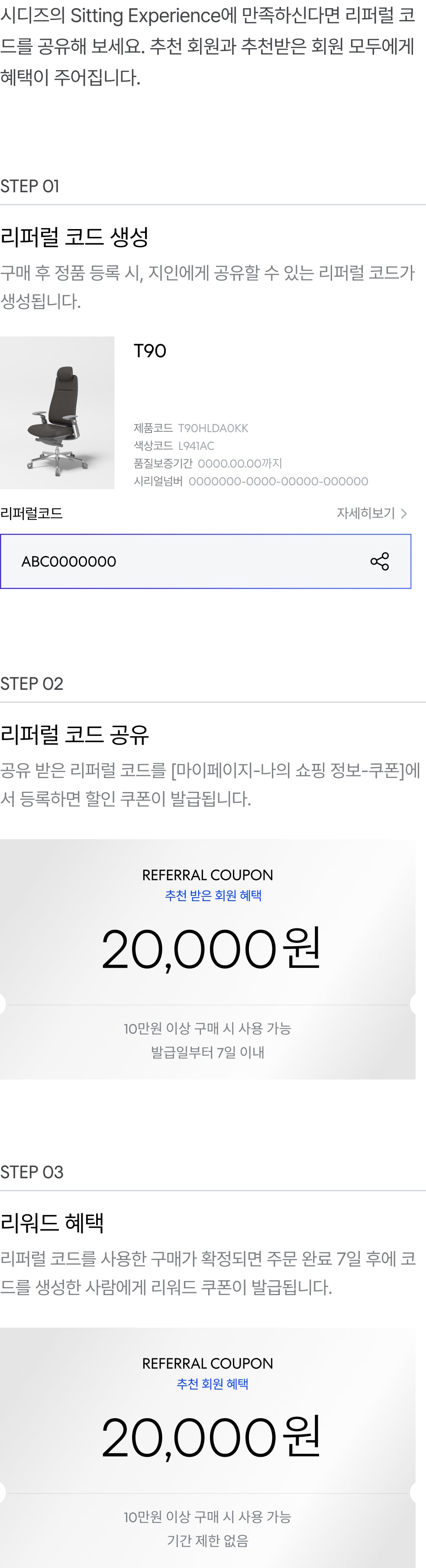Click the STEP 02 heading

point(32,684)
